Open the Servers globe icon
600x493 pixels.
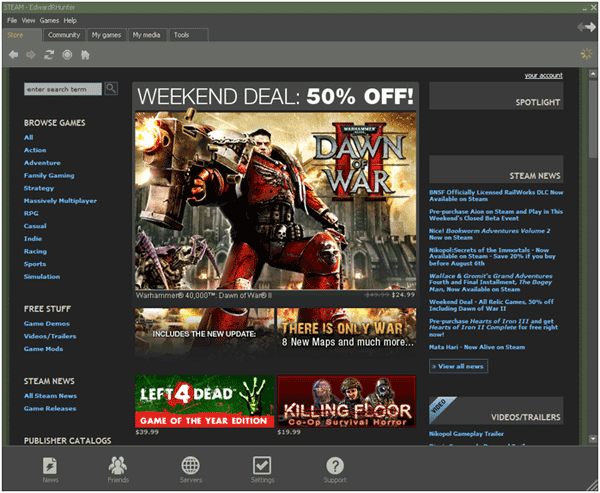[190, 470]
